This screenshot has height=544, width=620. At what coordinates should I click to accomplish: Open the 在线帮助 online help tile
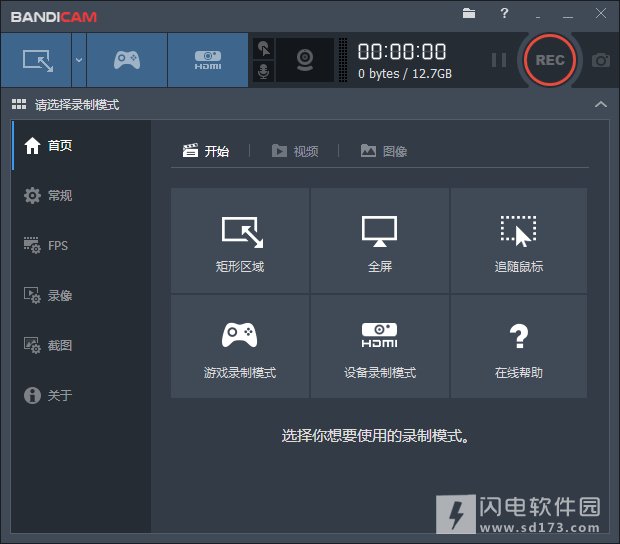[x=519, y=346]
